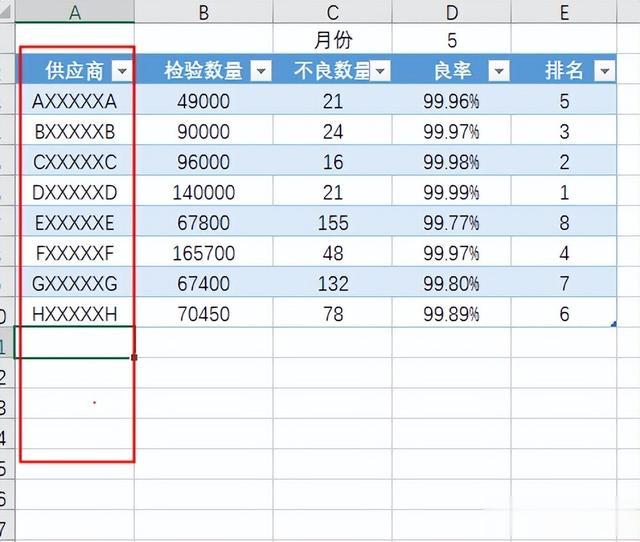Screen dimensions: 640x542
Task: Select column D header
Action: point(451,11)
